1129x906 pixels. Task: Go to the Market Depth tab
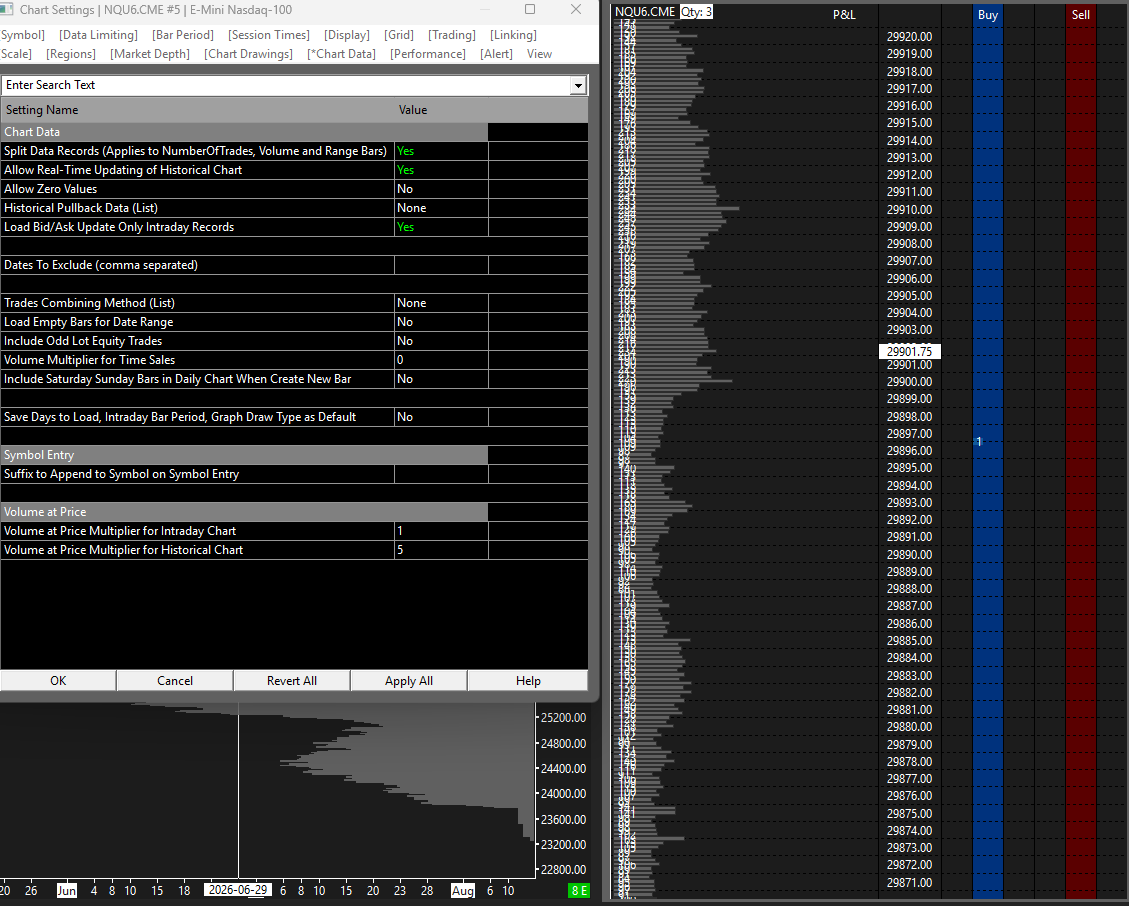coord(150,54)
